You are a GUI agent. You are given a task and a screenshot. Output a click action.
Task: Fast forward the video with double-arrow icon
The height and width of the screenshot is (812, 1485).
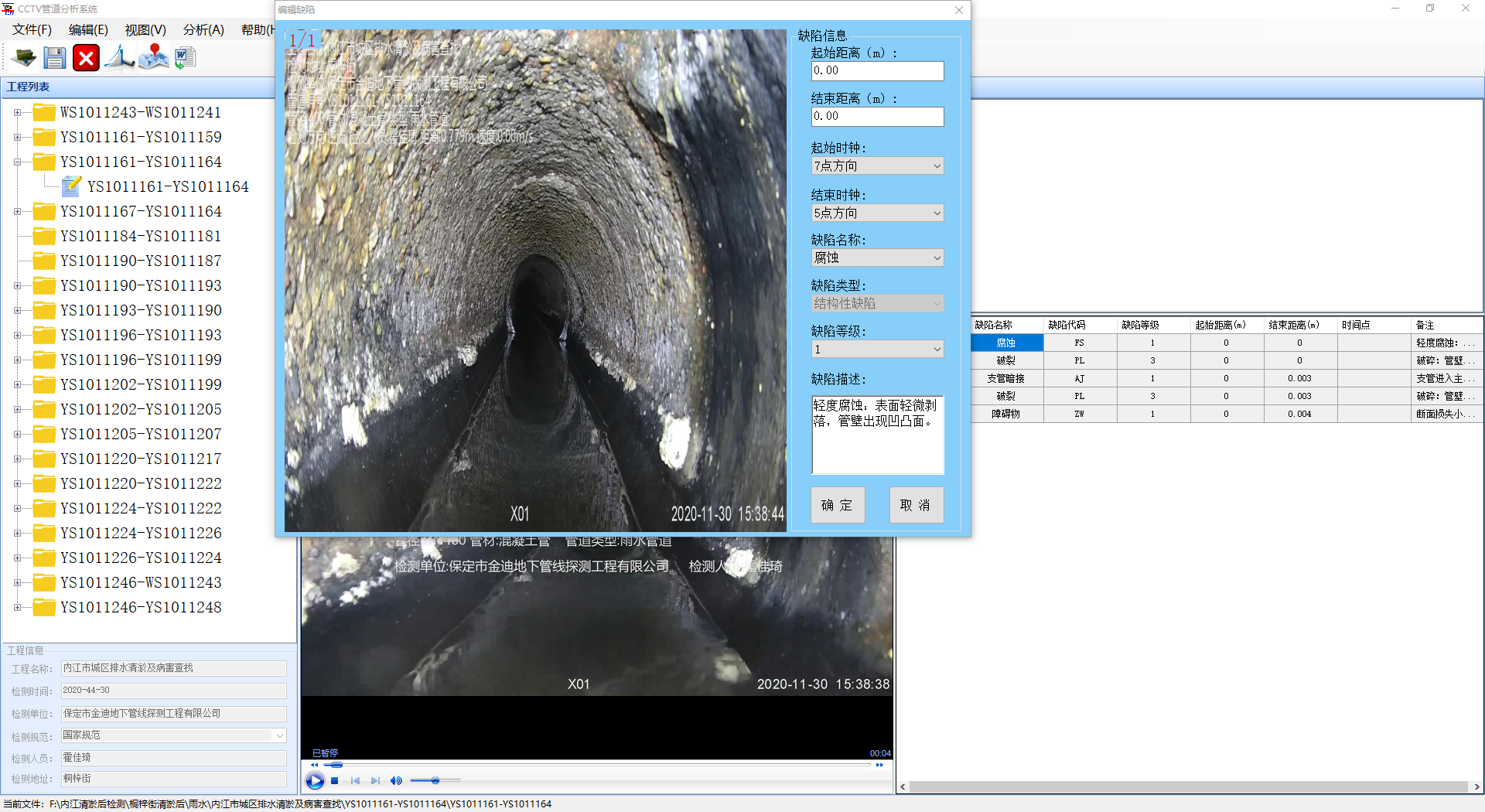tap(879, 765)
